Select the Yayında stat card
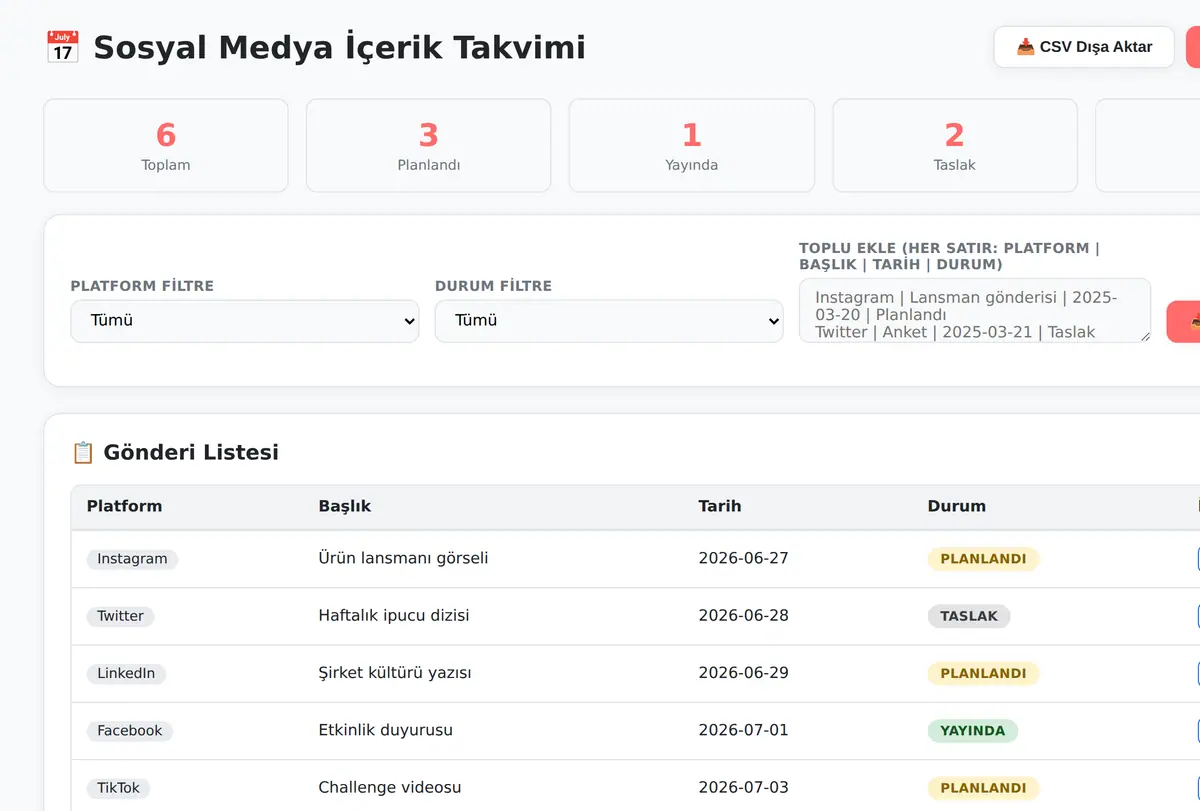 (692, 145)
